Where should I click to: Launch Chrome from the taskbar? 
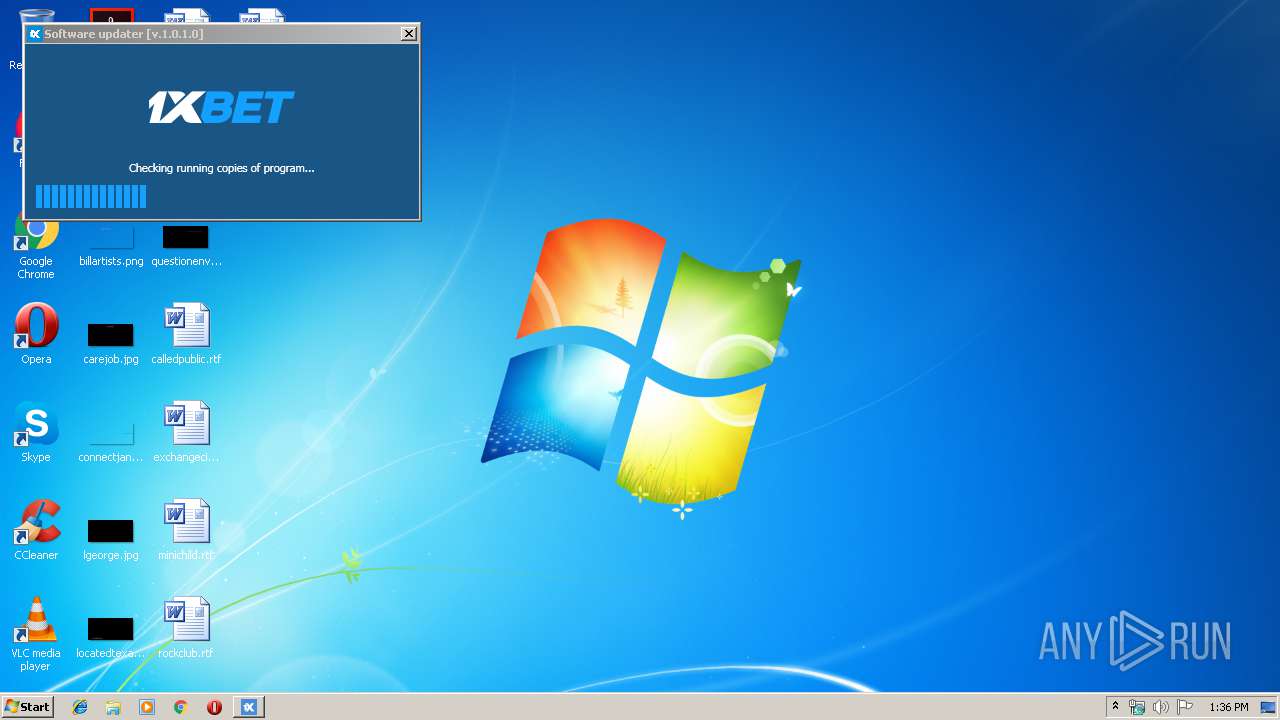click(180, 707)
